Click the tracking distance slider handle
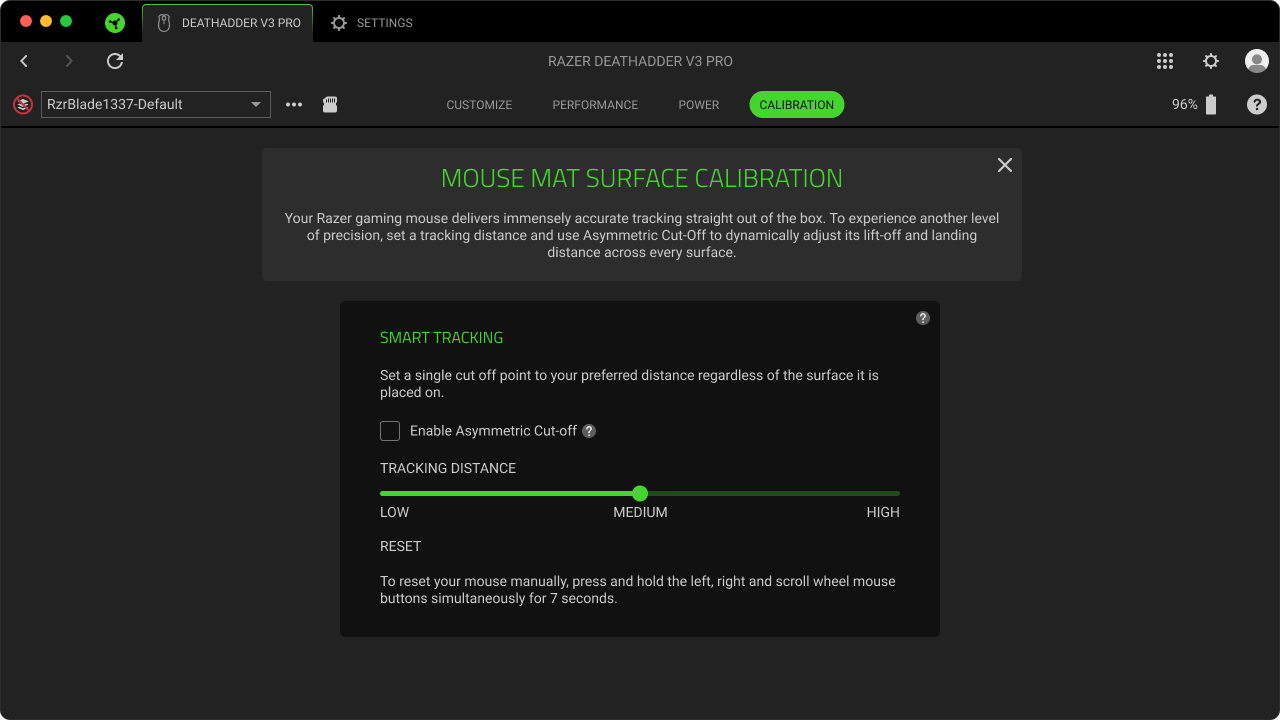Viewport: 1280px width, 720px height. (x=640, y=493)
